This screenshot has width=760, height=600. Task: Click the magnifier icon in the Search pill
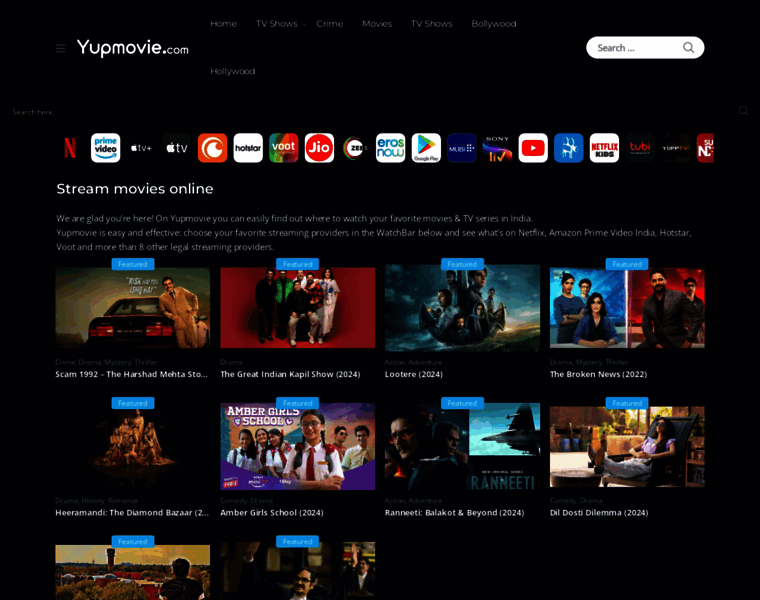coord(688,47)
